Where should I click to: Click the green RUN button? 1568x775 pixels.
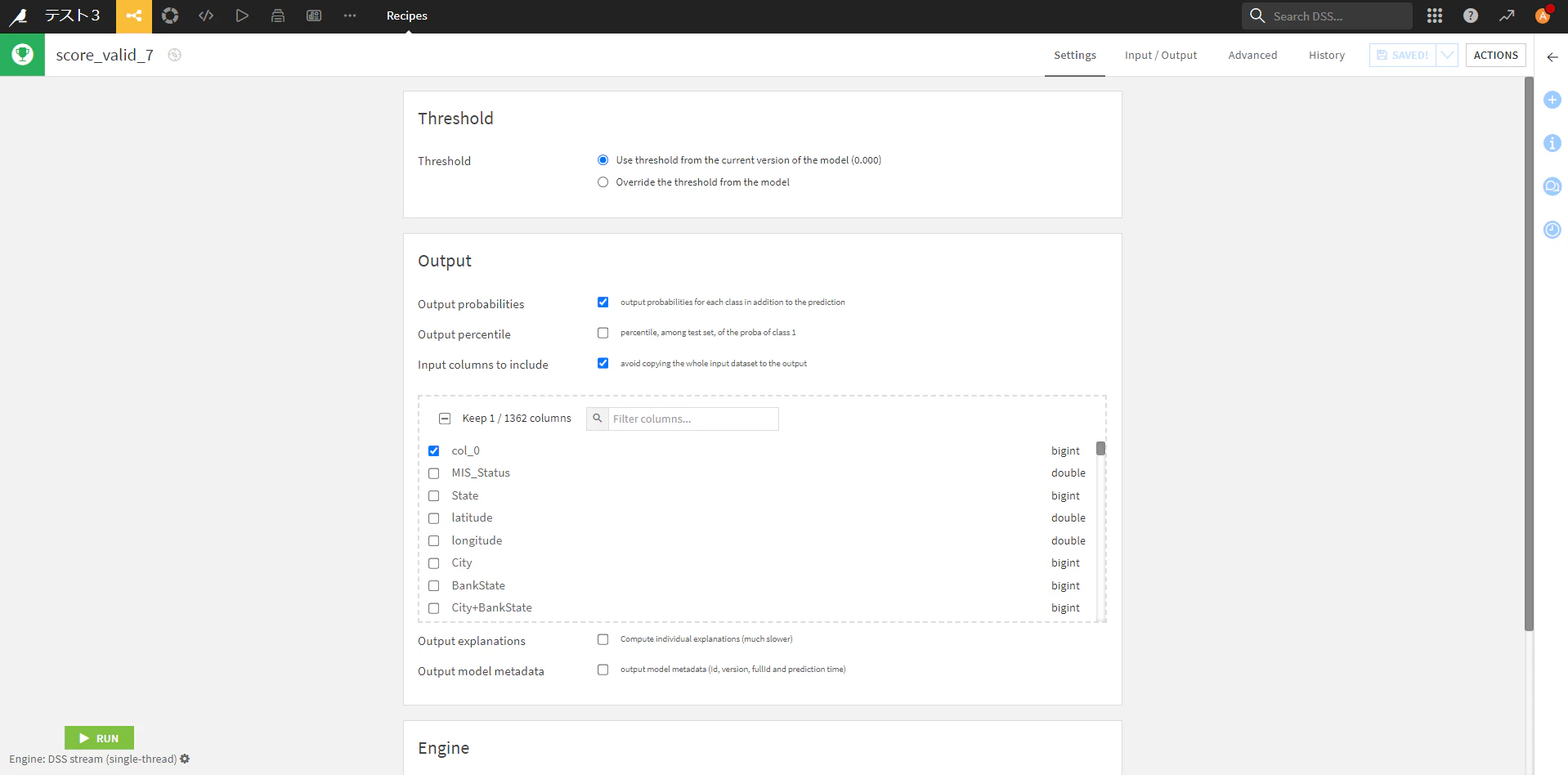(x=99, y=738)
